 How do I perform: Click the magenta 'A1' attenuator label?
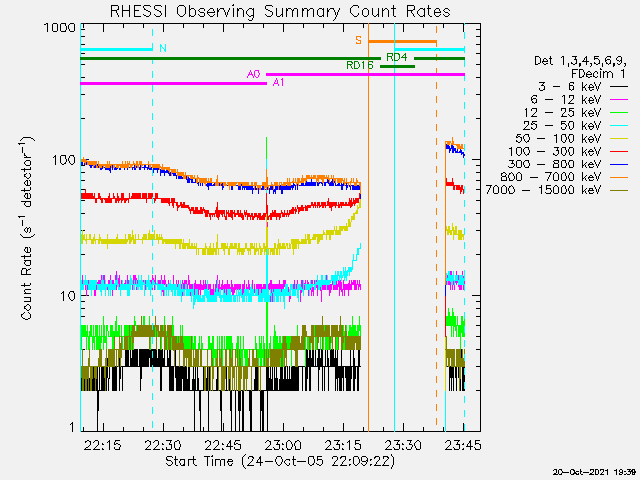[278, 82]
